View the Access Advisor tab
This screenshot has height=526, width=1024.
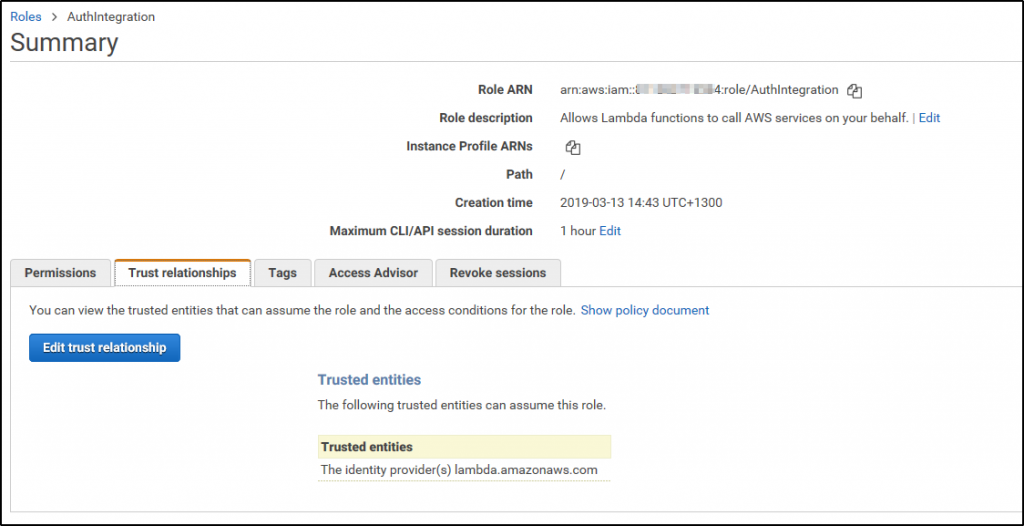373,273
